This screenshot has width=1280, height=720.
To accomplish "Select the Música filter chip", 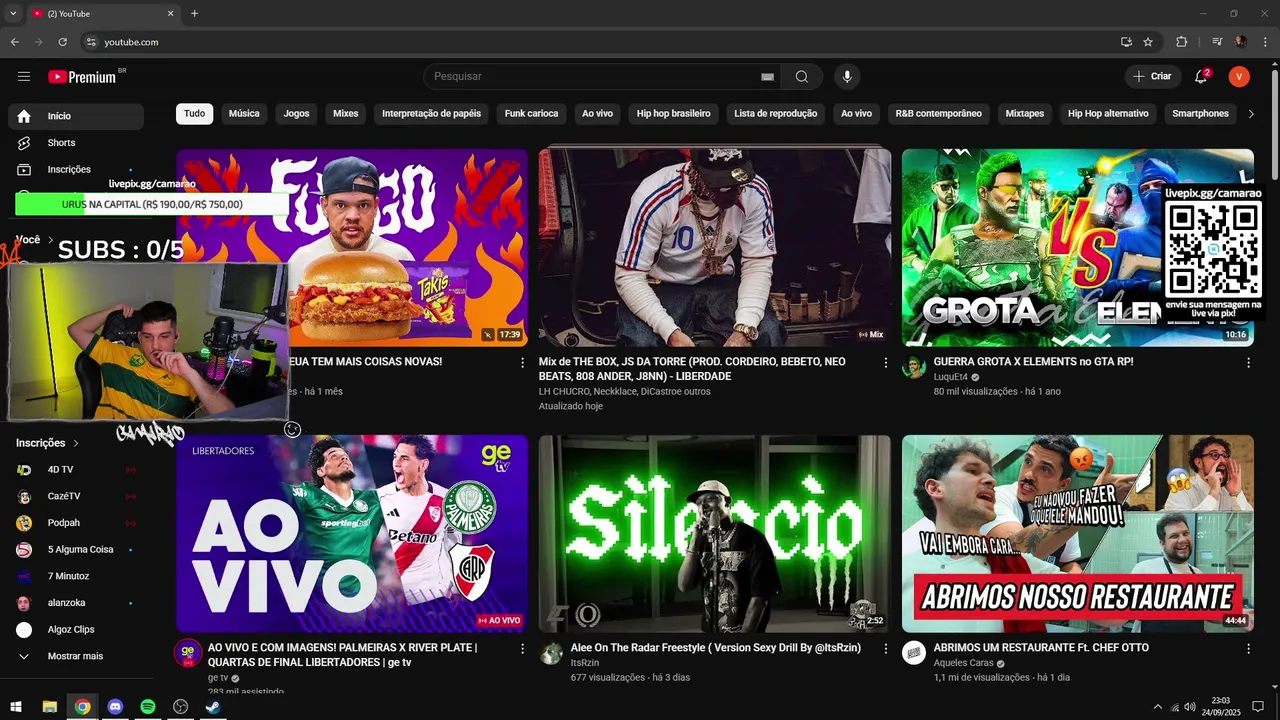I will (x=244, y=114).
